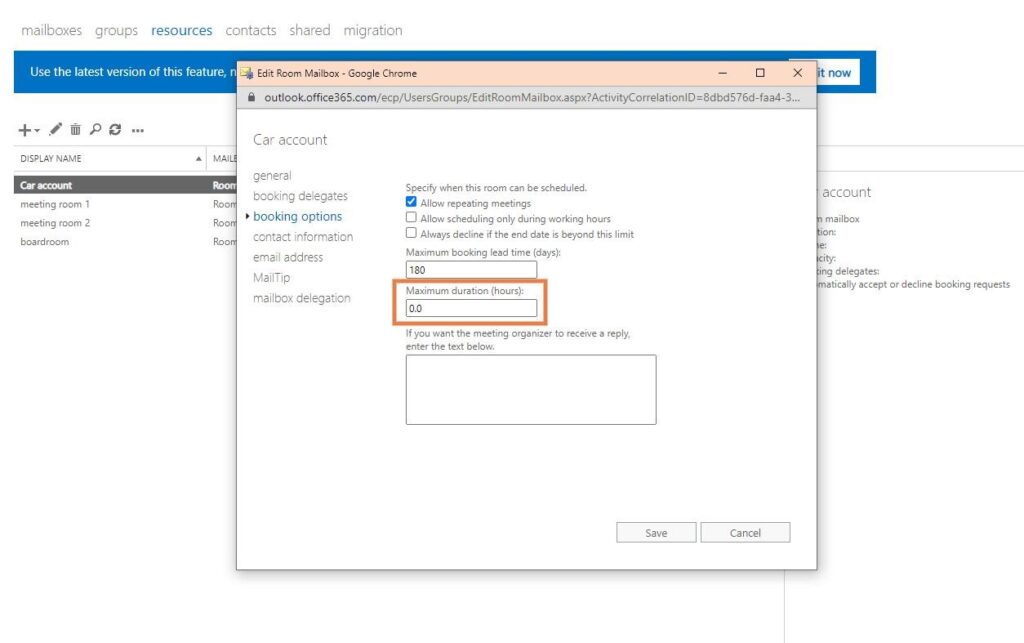The height and width of the screenshot is (643, 1024).
Task: Click the Delete trash icon
Action: [76, 128]
